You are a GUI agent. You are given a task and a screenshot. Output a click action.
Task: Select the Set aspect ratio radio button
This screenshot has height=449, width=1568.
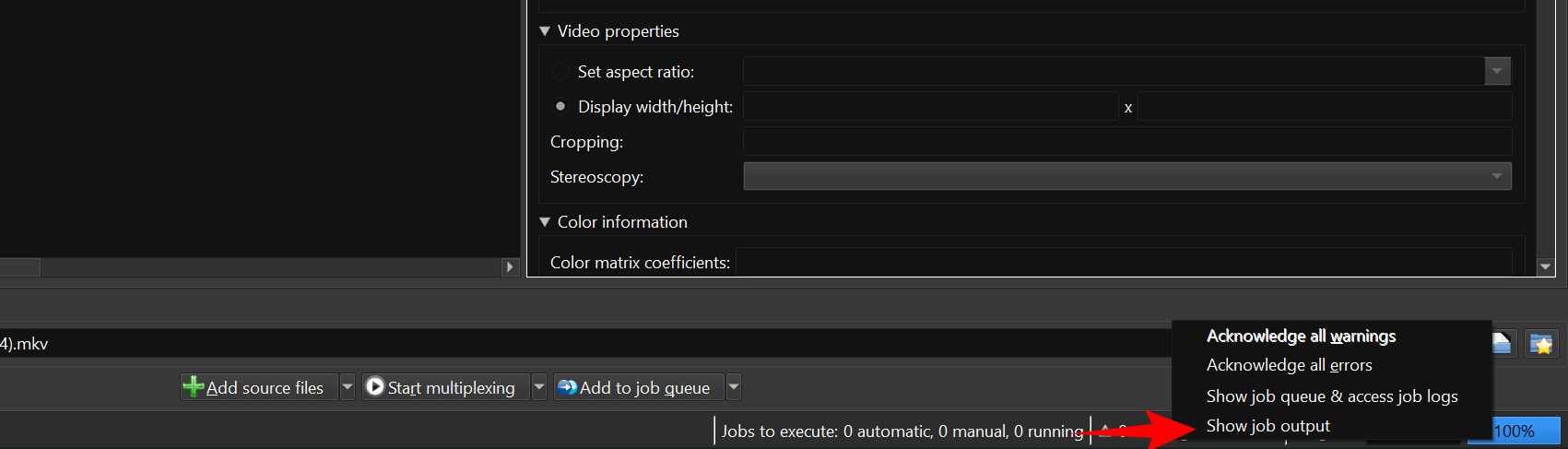(x=560, y=71)
